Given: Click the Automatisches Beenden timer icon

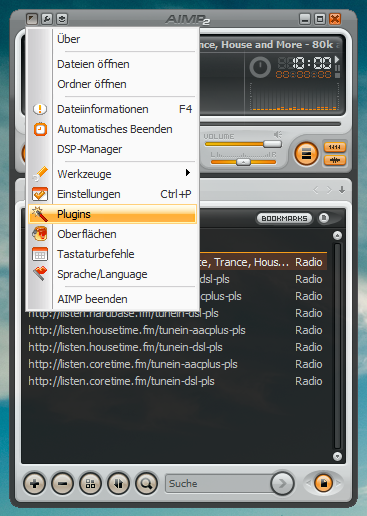Looking at the screenshot, I should point(40,129).
